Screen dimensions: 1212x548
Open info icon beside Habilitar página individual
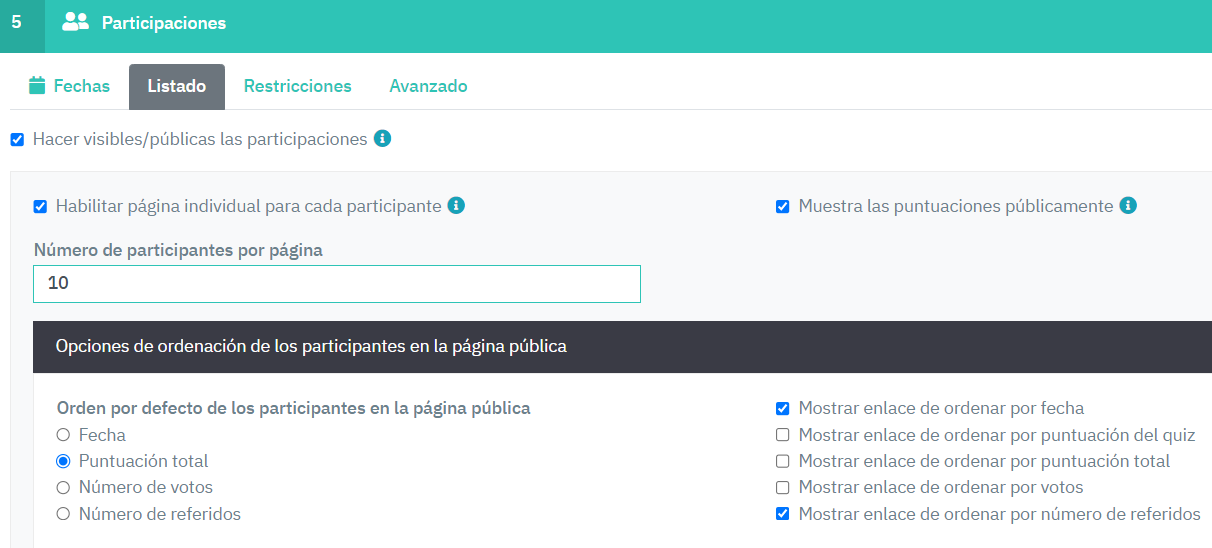(456, 206)
